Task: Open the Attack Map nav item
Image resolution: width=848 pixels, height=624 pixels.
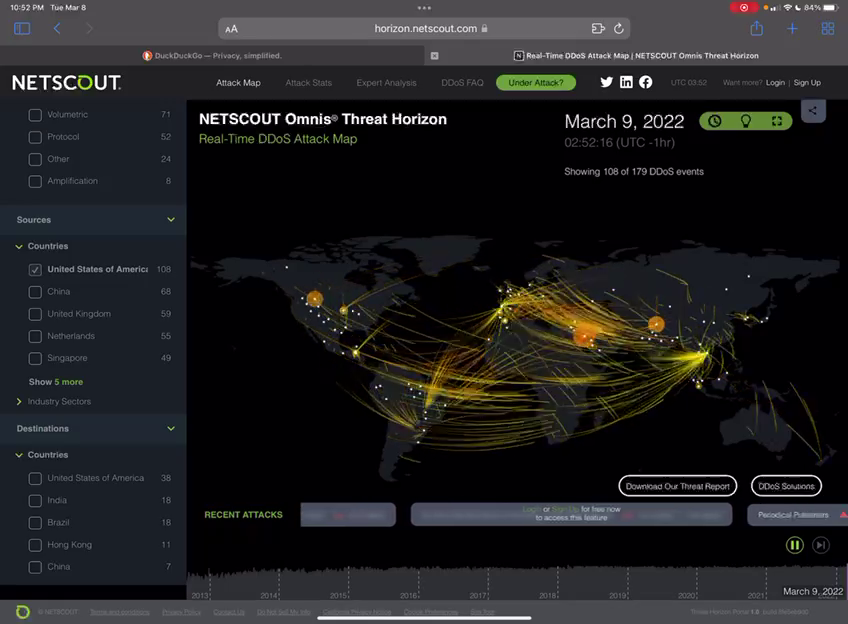Action: tap(238, 83)
